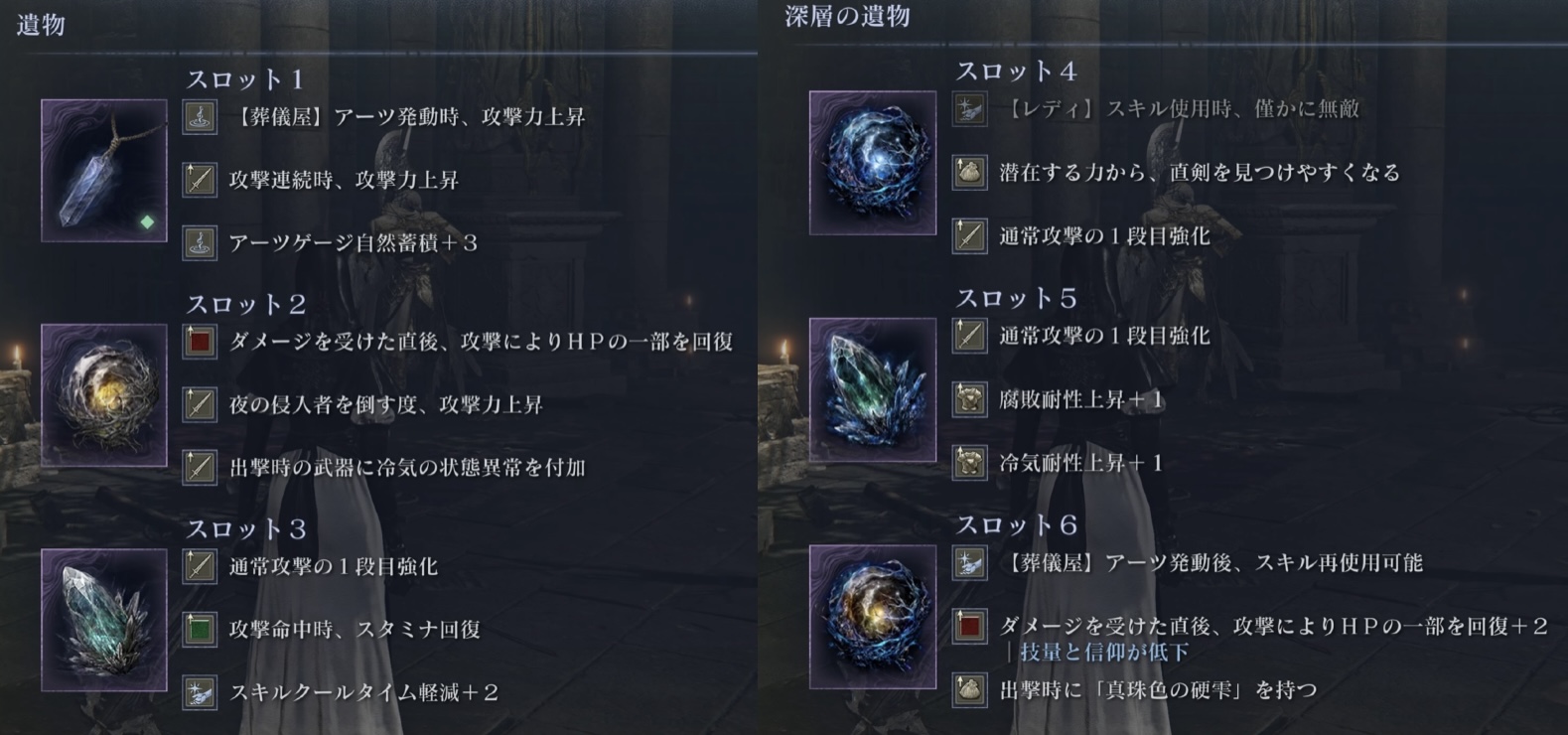
Task: Select the blue crystal pendant relic in スロット1
Action: 104,170
